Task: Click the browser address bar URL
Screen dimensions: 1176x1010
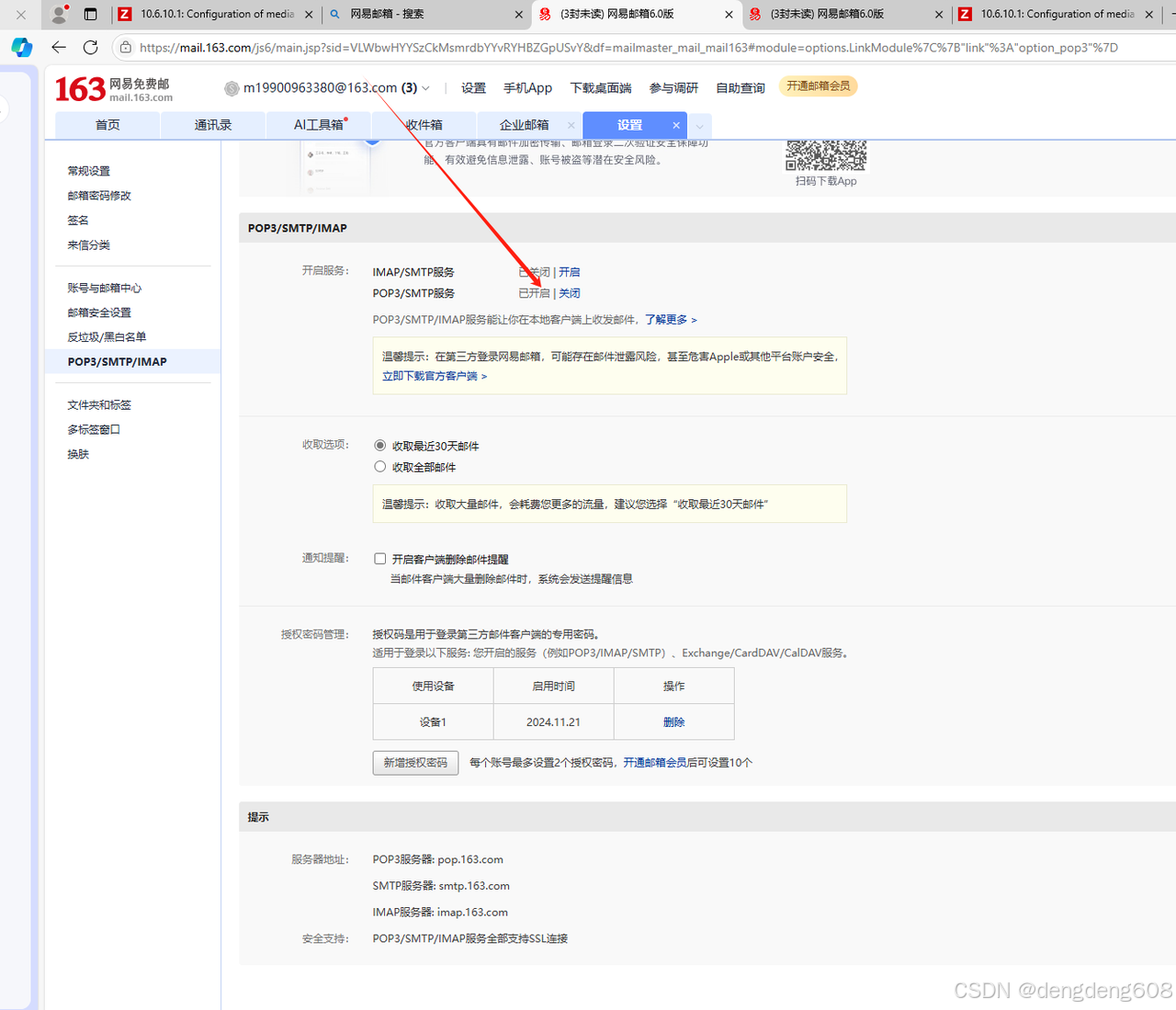Action: (x=628, y=47)
